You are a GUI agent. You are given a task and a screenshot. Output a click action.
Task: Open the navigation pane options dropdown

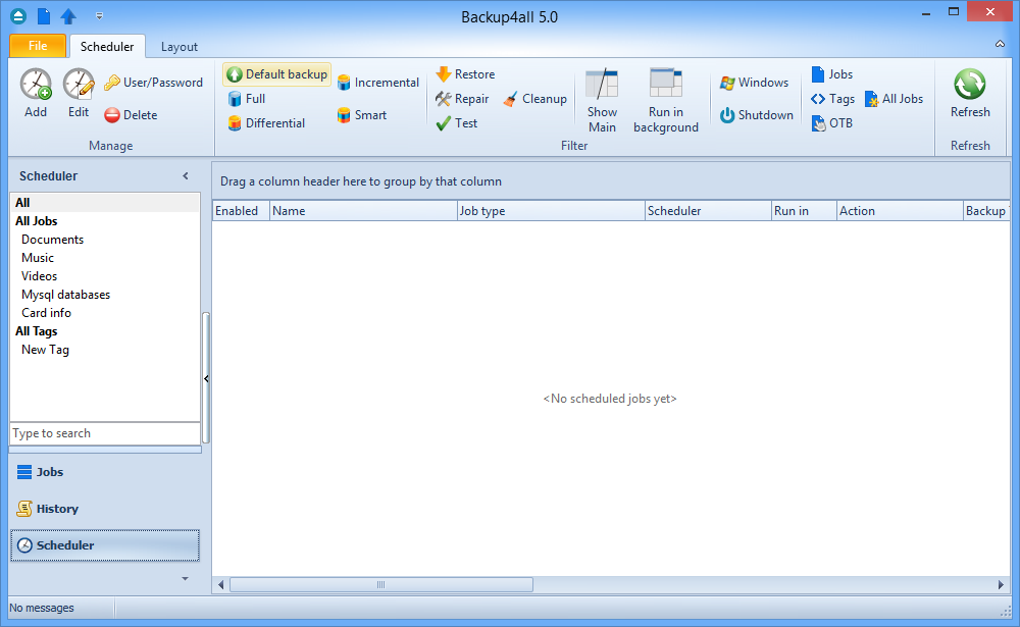pos(185,578)
